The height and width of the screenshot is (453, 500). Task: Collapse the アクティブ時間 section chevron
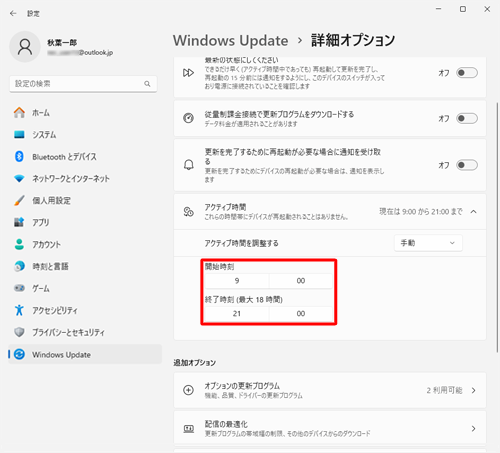click(x=474, y=212)
